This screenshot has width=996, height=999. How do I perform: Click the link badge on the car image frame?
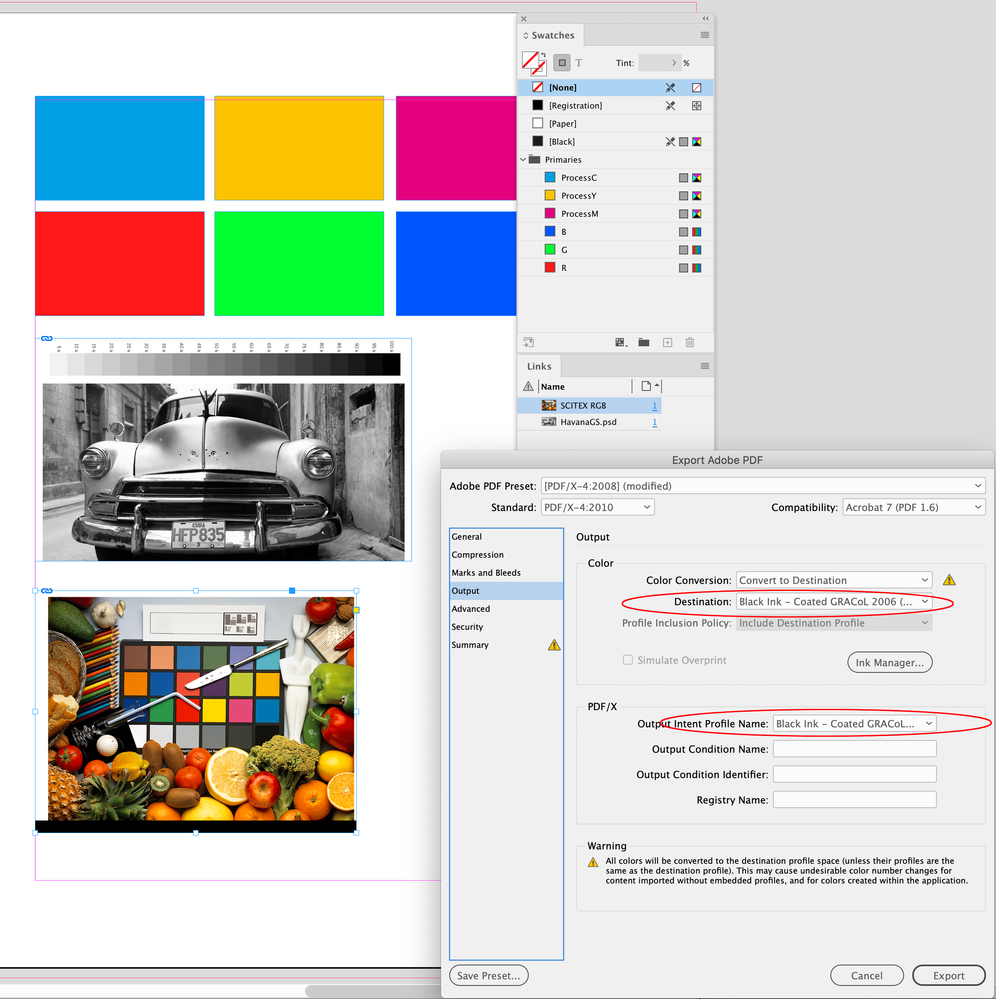(47, 338)
